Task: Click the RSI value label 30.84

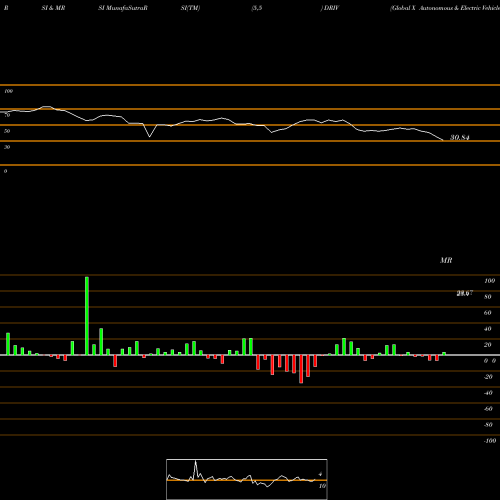Action: [460, 137]
